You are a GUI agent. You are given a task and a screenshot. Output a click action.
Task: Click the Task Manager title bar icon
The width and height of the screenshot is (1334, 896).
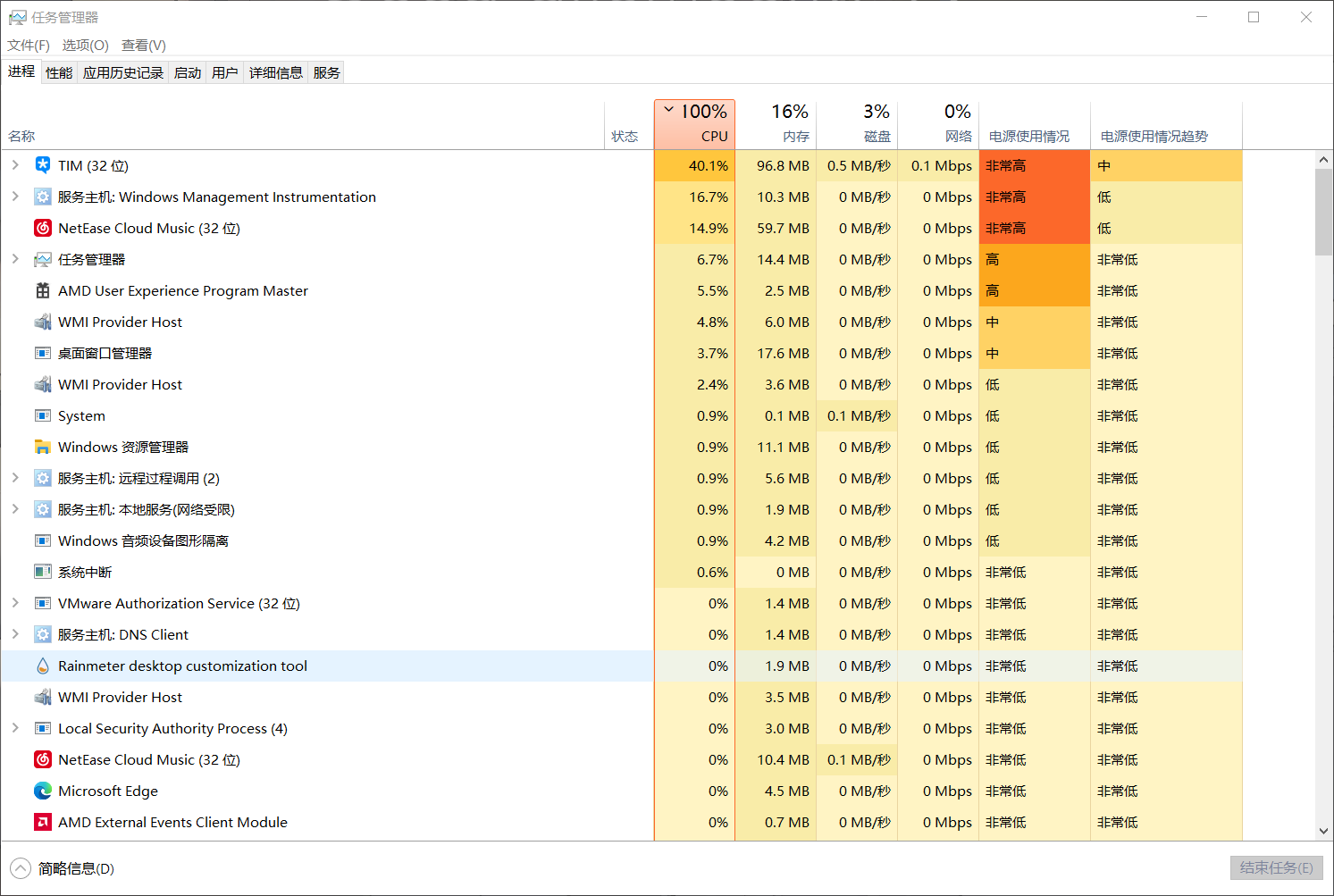(17, 17)
